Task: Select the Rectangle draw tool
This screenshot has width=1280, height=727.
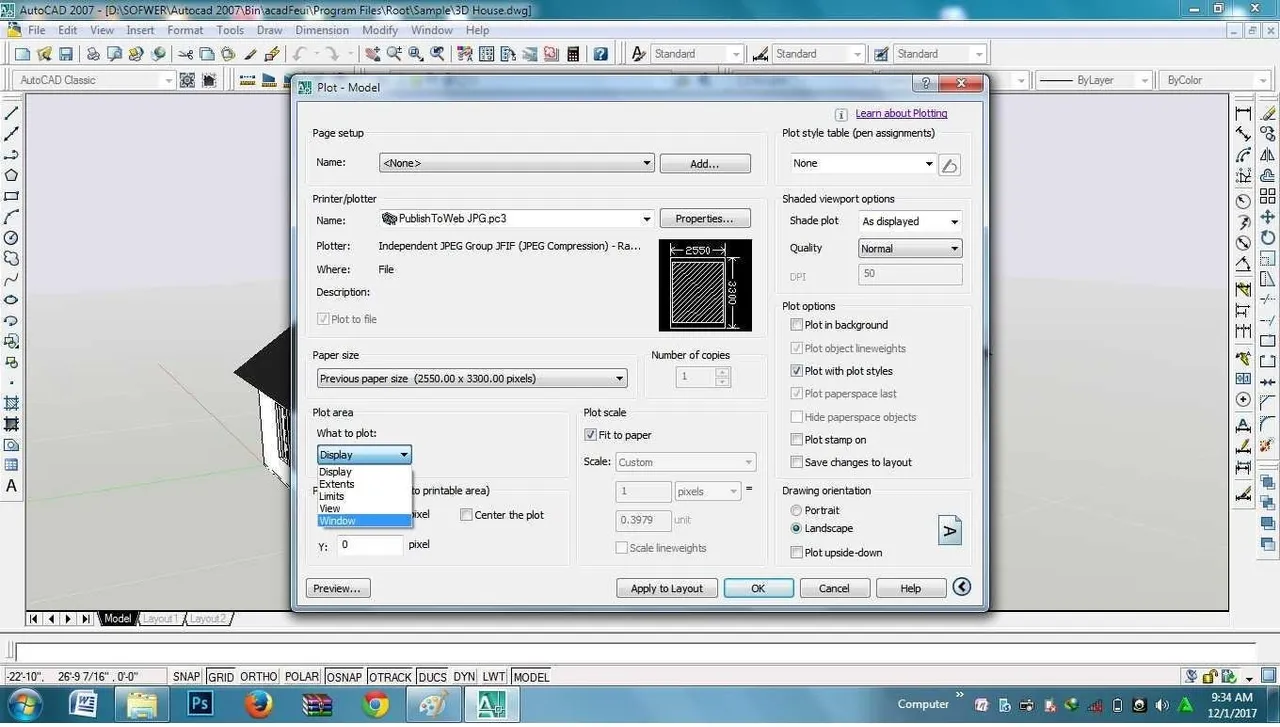Action: tap(12, 196)
